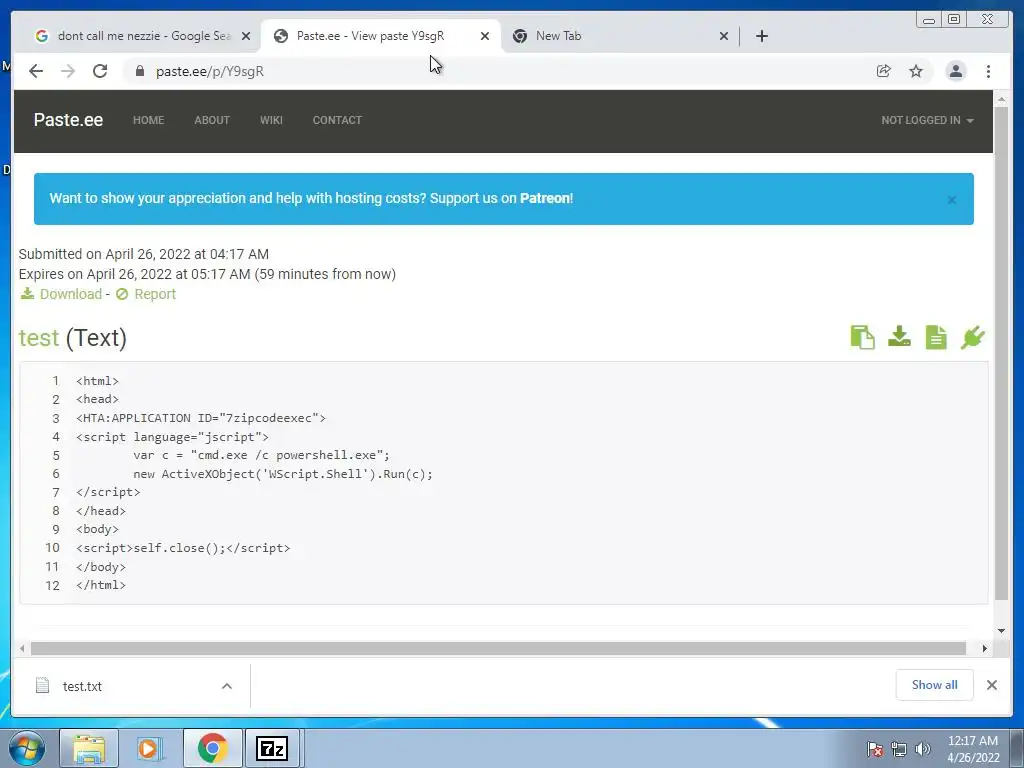Image resolution: width=1024 pixels, height=768 pixels.
Task: View raw paste with the document icon
Action: pos(936,338)
